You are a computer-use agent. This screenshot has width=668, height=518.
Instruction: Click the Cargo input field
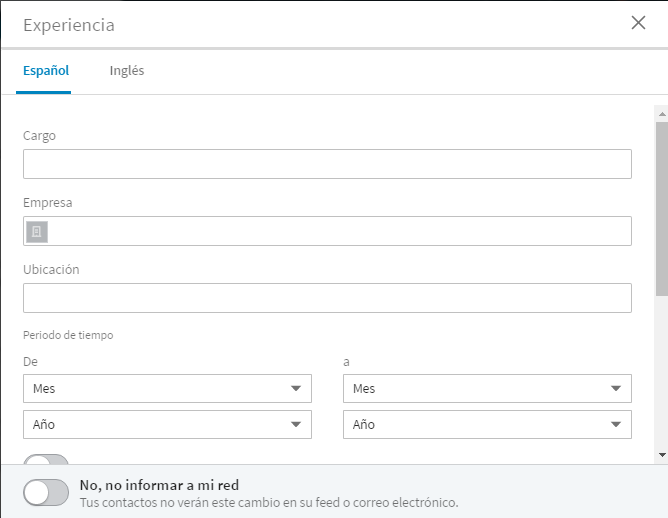pos(327,164)
